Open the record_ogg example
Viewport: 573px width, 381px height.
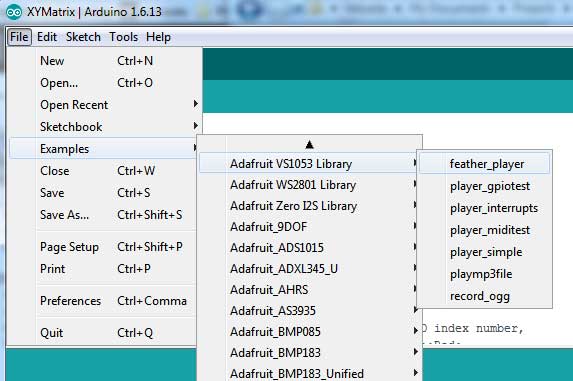(485, 296)
